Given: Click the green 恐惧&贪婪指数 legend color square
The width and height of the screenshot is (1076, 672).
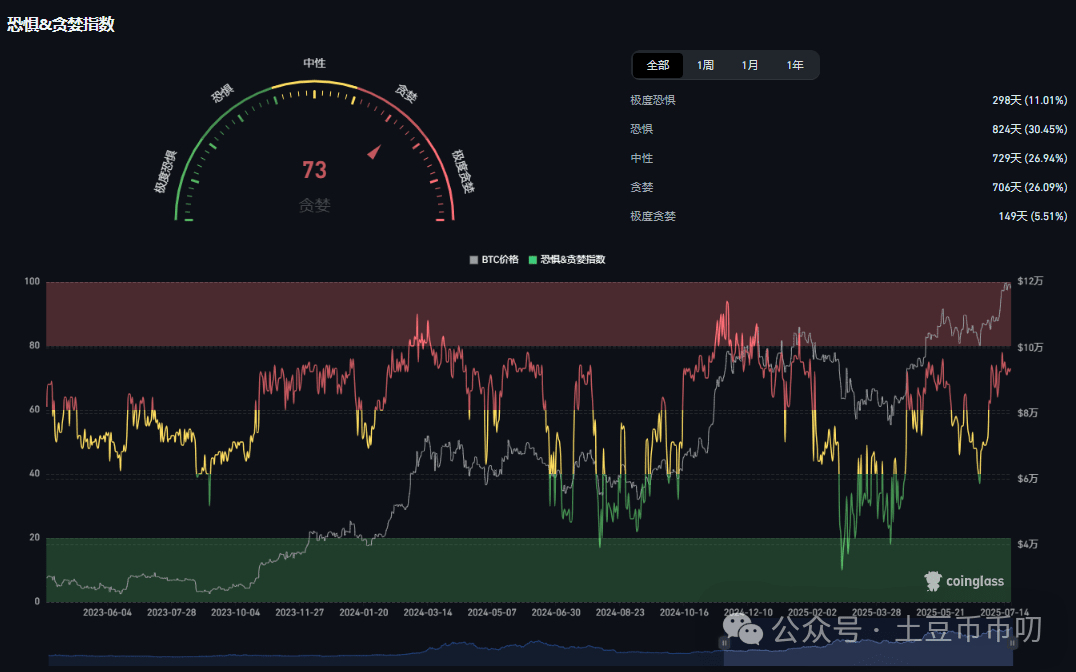Looking at the screenshot, I should pos(533,259).
